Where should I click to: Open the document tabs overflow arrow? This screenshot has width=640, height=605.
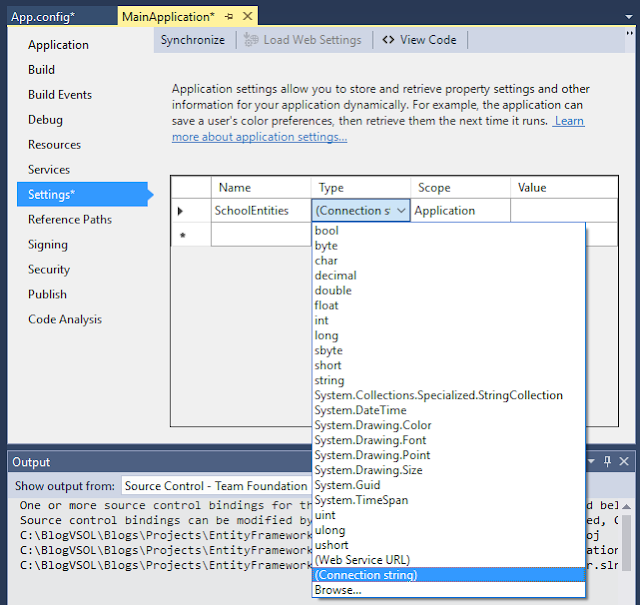click(629, 17)
